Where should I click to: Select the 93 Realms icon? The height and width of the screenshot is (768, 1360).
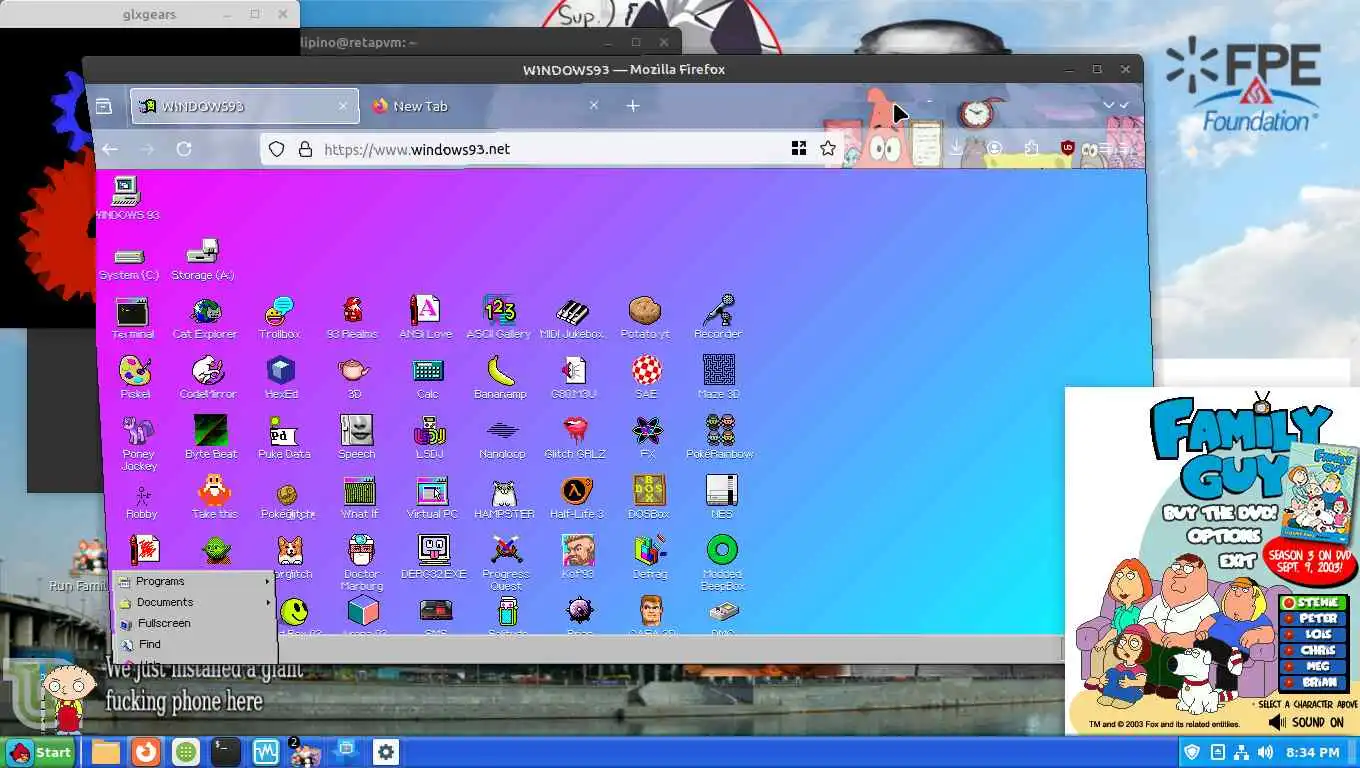pyautogui.click(x=352, y=319)
